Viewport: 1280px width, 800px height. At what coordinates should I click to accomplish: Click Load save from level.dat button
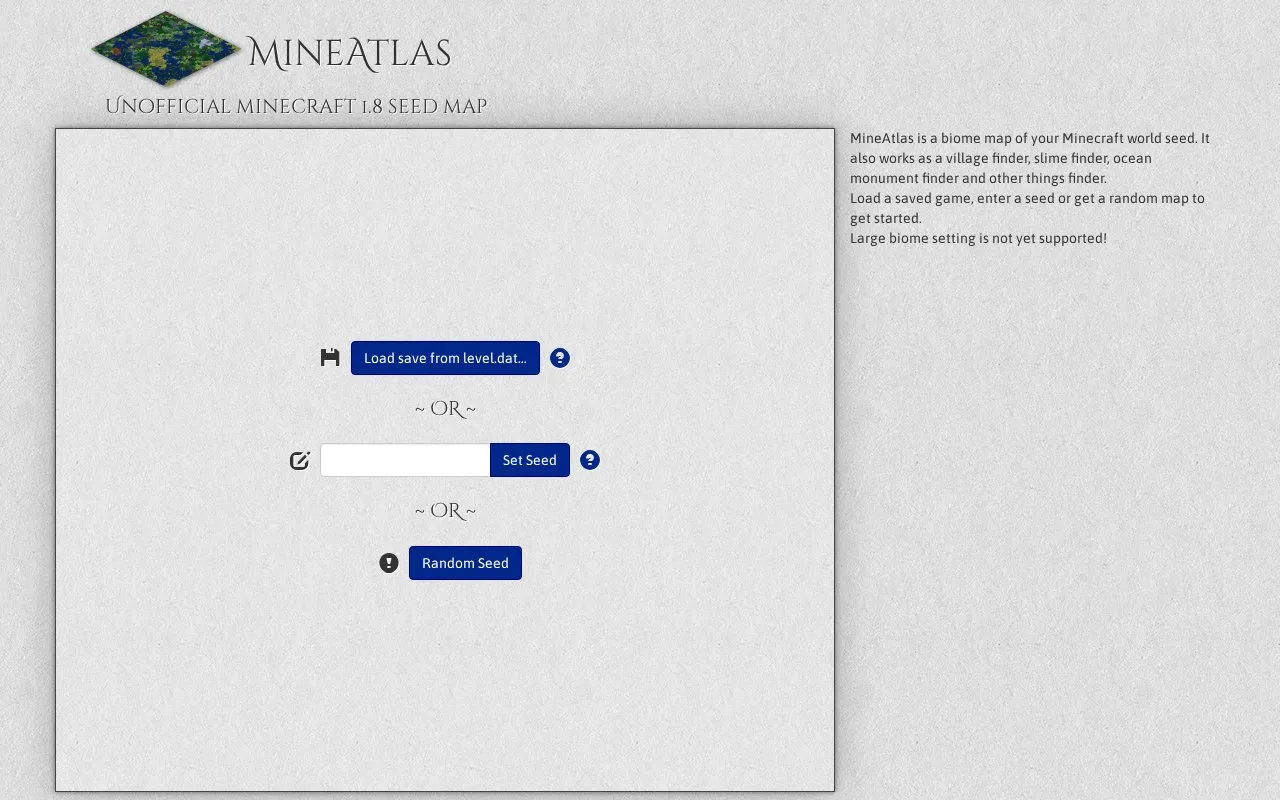(445, 358)
